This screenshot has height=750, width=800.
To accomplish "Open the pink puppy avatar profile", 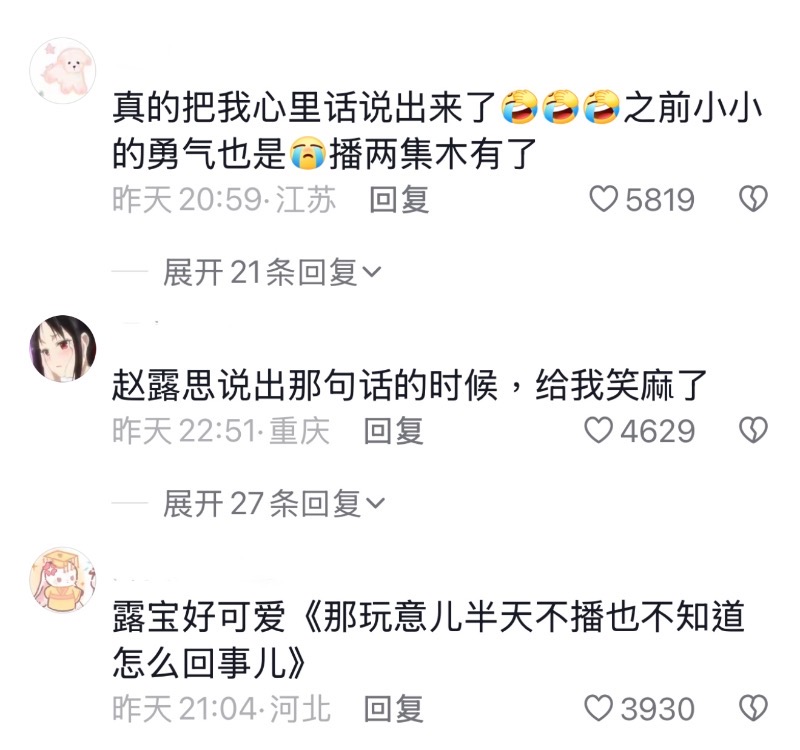I will coord(63,70).
